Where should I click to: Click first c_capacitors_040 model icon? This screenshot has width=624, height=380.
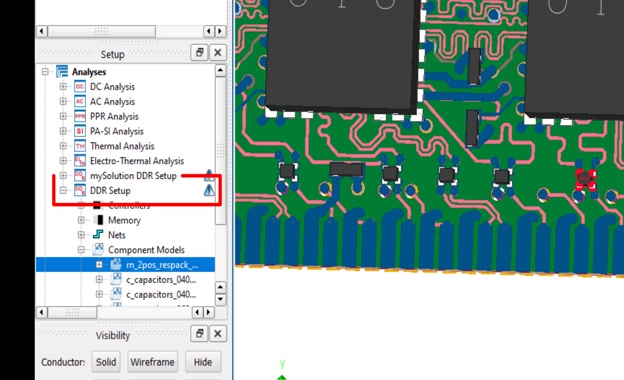tap(116, 279)
